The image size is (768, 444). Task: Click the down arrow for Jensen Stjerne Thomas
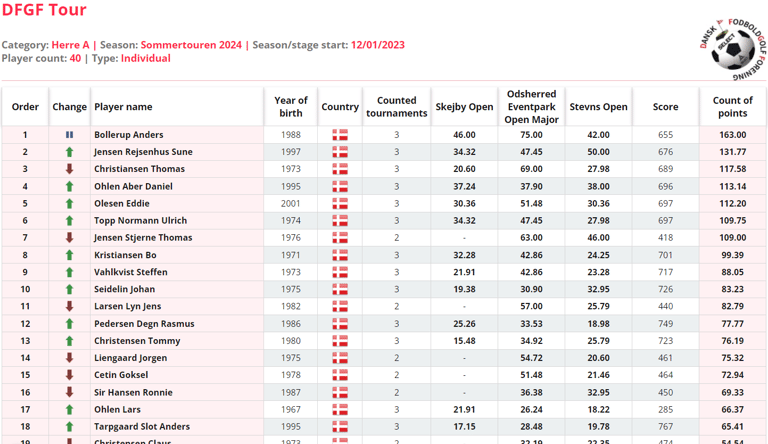pyautogui.click(x=70, y=238)
